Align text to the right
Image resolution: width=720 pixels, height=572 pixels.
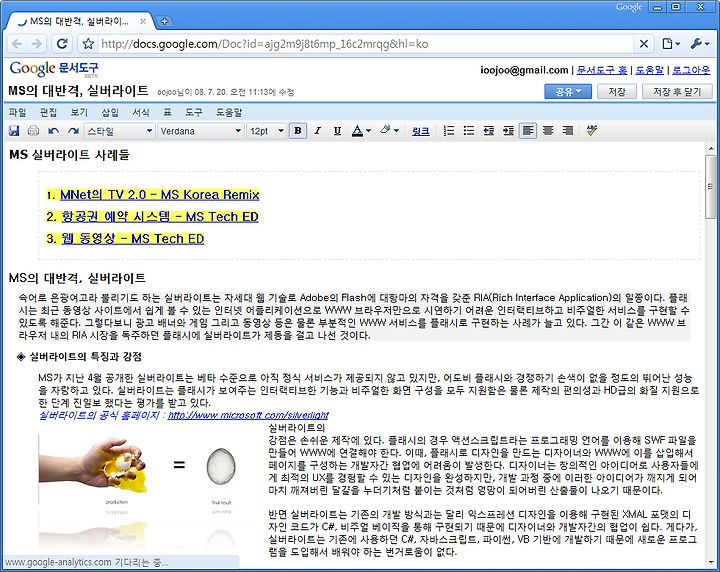(x=568, y=131)
